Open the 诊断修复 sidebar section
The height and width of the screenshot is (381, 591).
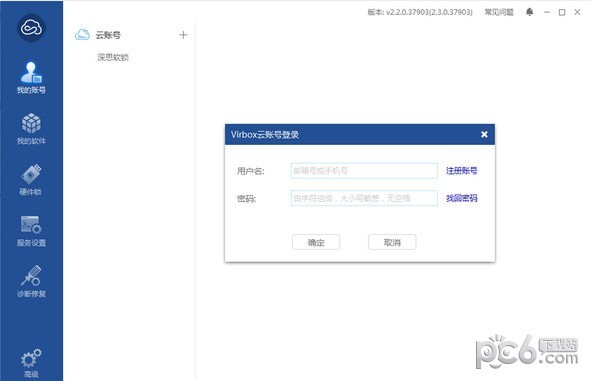pos(31,282)
